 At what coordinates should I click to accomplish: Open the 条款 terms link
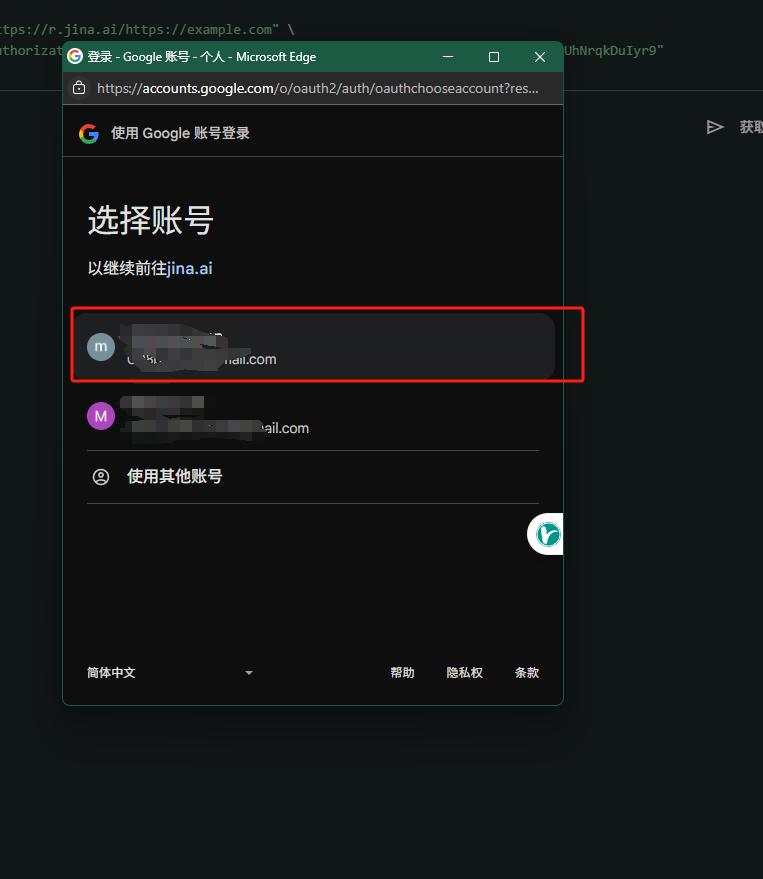(526, 673)
